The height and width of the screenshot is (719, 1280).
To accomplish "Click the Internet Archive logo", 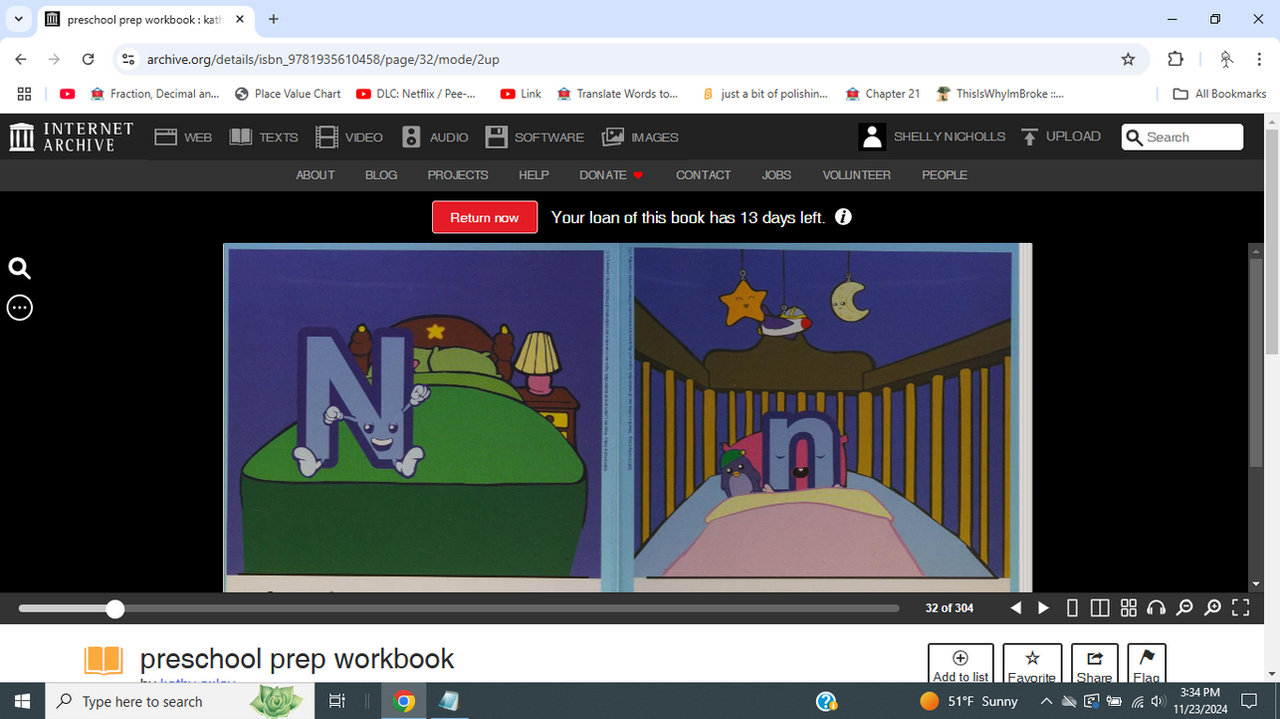I will [x=71, y=137].
